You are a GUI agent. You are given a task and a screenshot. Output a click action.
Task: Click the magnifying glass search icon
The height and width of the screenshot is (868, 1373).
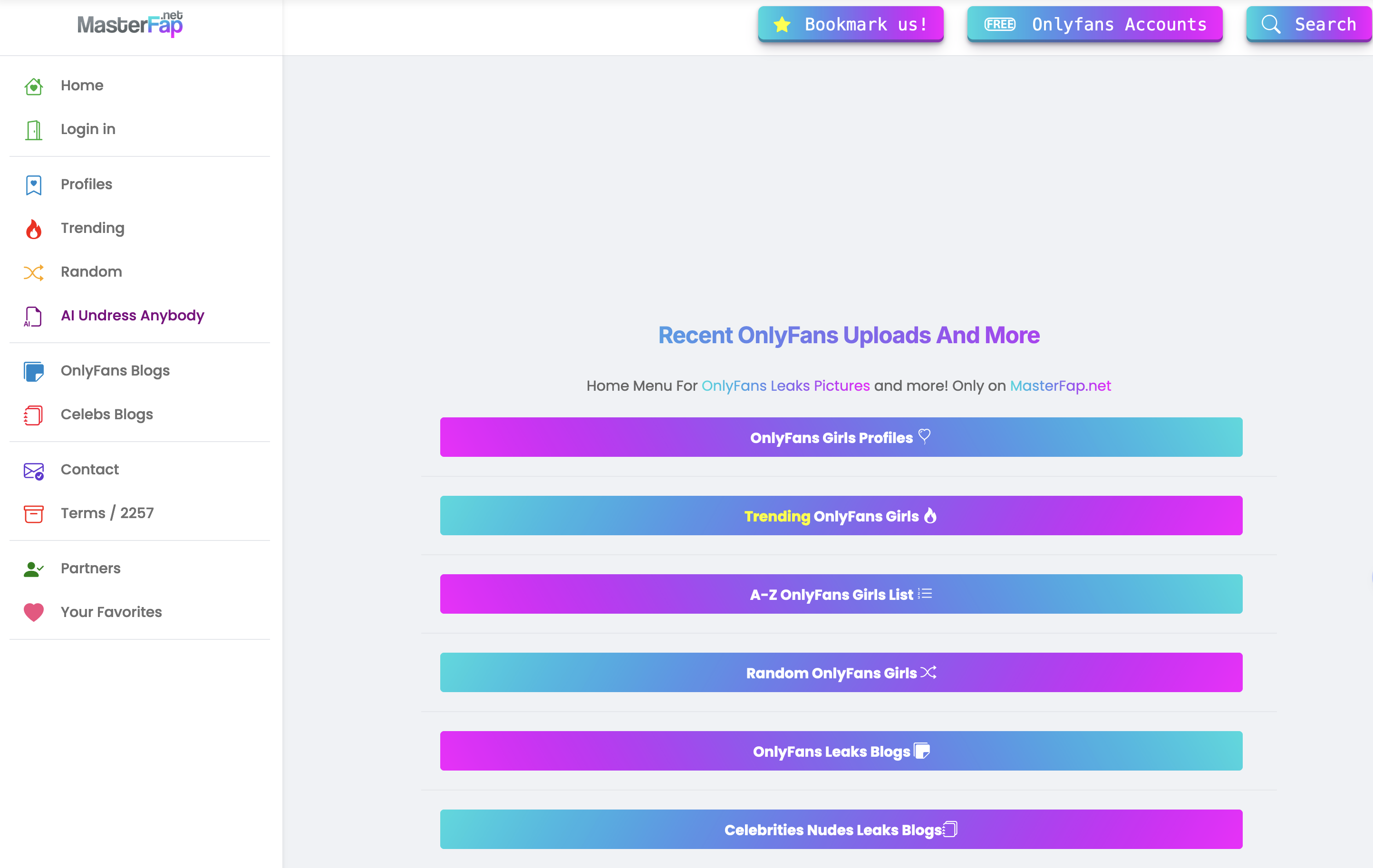tap(1270, 24)
